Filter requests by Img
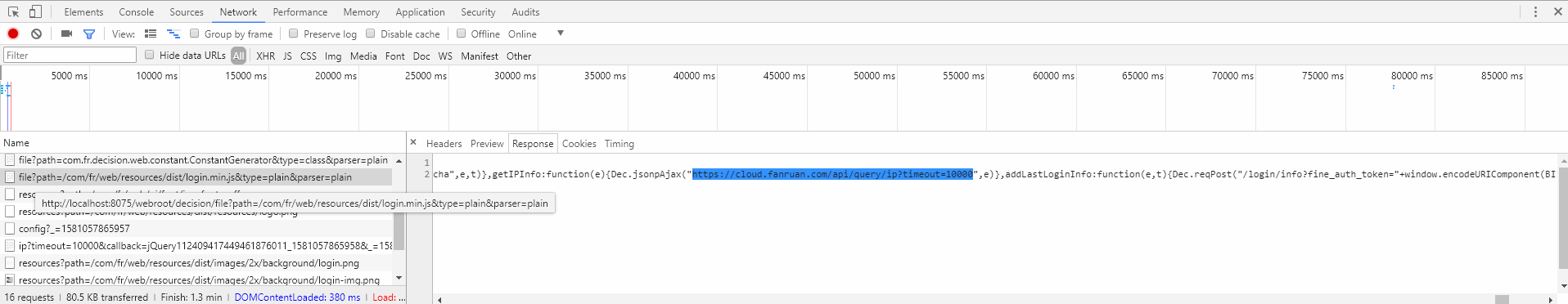The image size is (1568, 304). pos(333,56)
